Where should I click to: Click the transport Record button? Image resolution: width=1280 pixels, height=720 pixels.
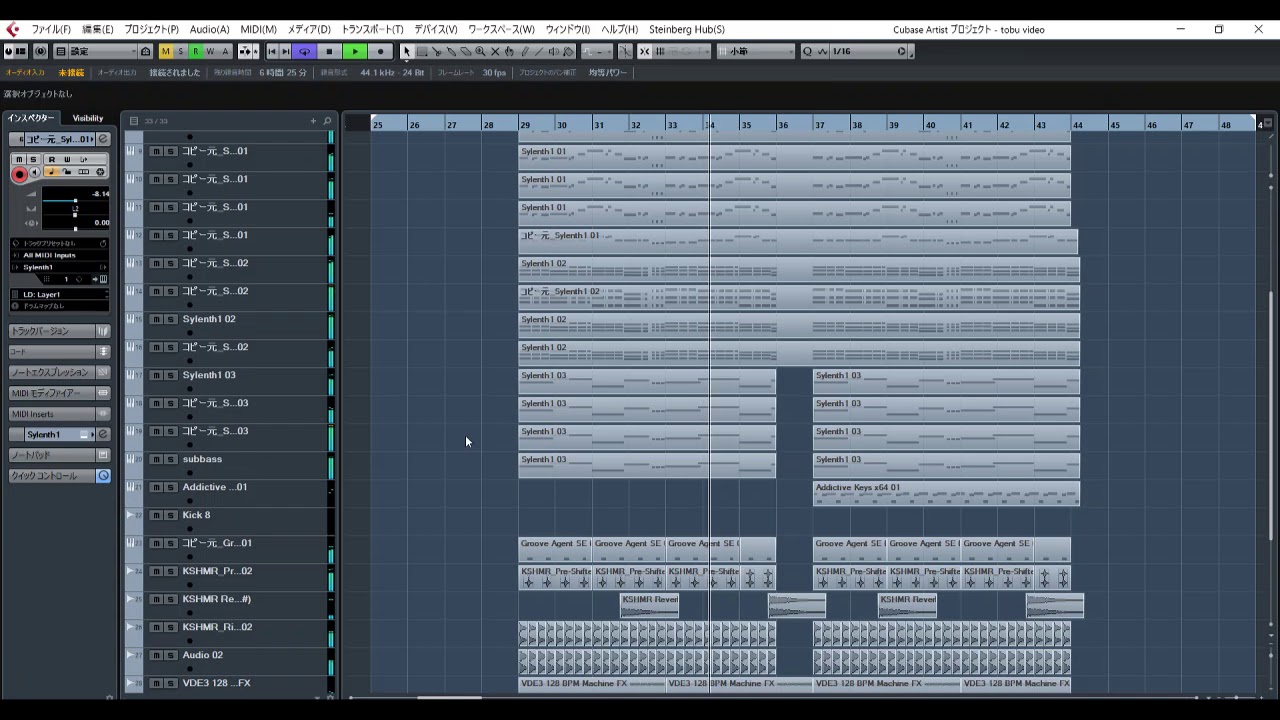click(x=380, y=51)
